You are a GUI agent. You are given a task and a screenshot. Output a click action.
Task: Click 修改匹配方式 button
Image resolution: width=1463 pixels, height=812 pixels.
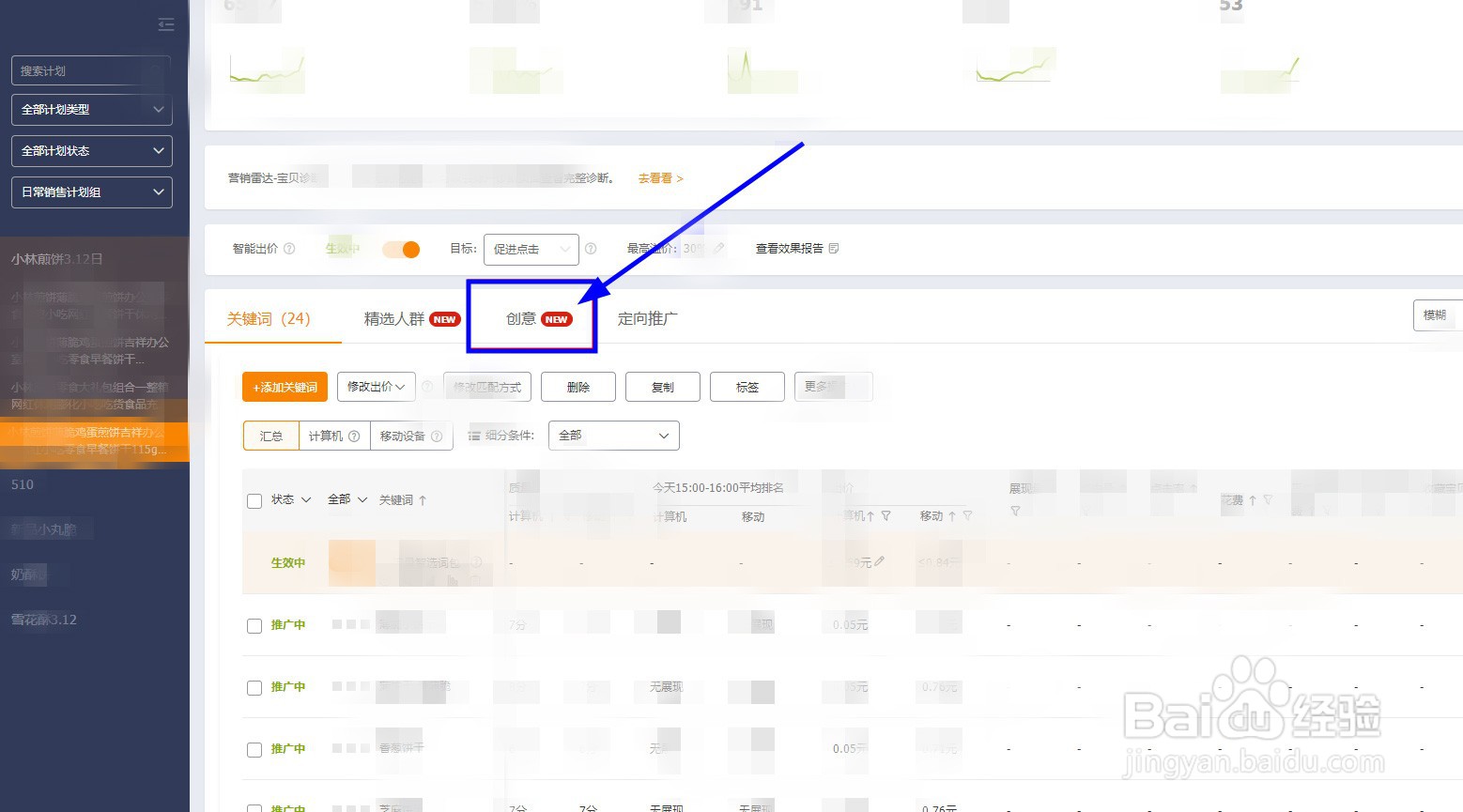click(487, 387)
